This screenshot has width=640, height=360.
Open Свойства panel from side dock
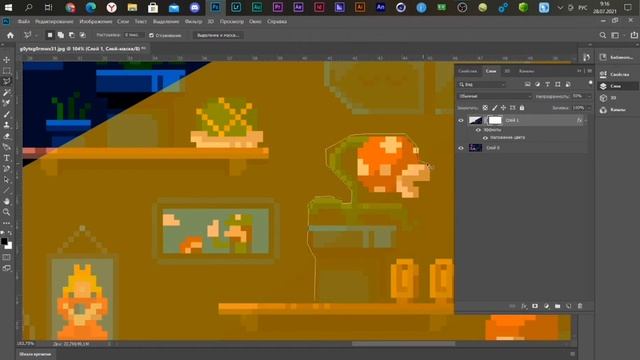615,74
